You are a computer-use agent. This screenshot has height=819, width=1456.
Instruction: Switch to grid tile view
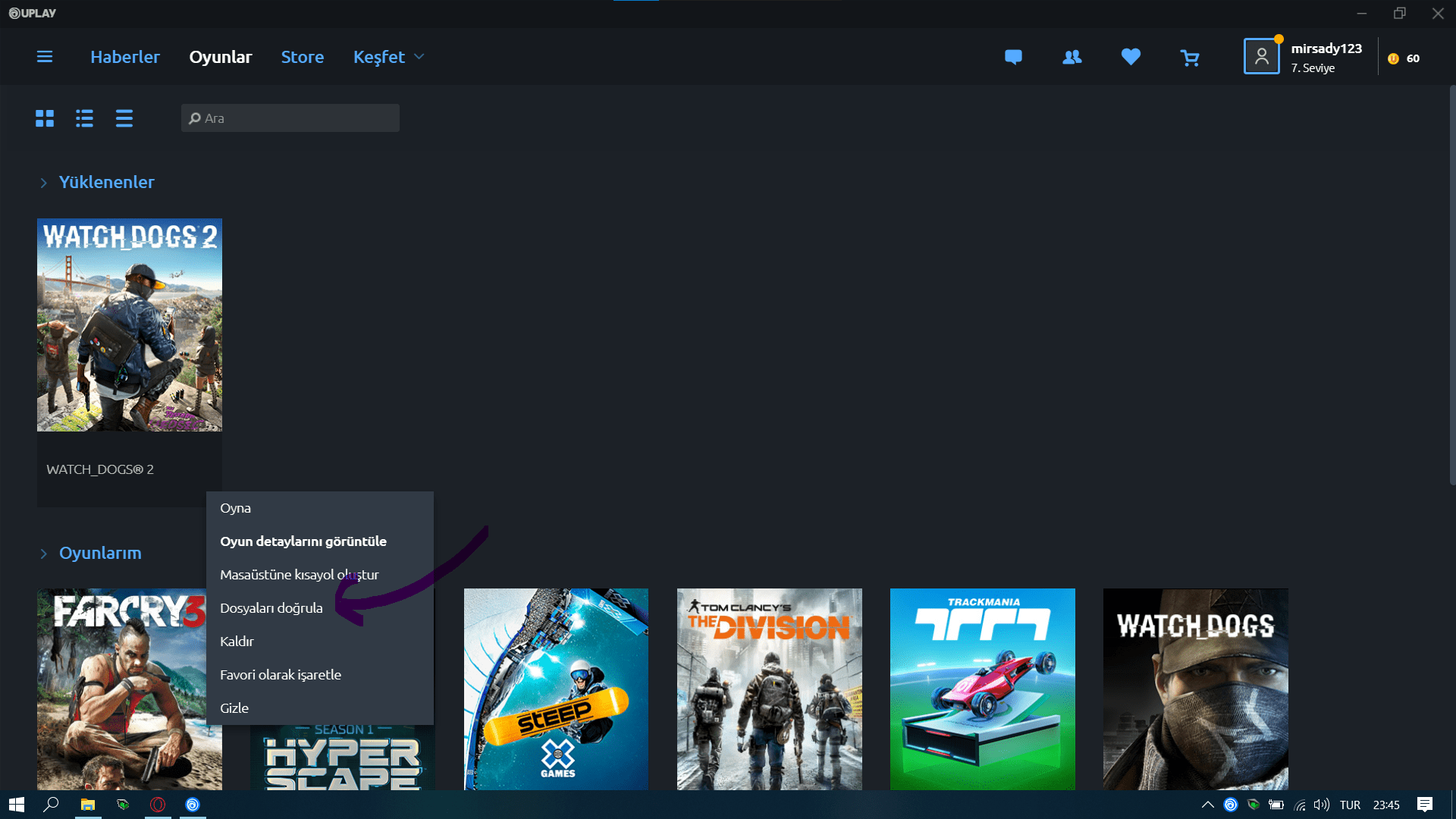coord(45,118)
